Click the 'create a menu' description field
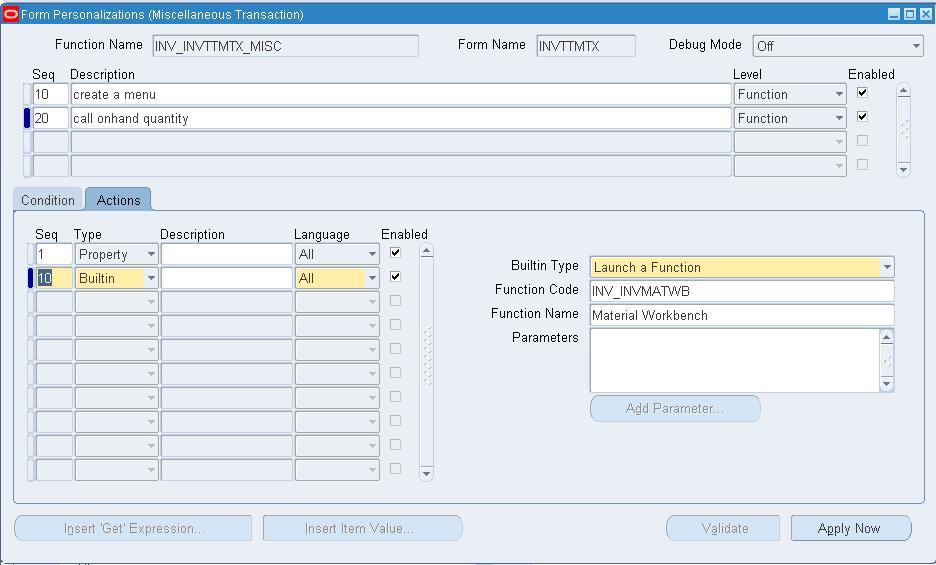 point(401,94)
